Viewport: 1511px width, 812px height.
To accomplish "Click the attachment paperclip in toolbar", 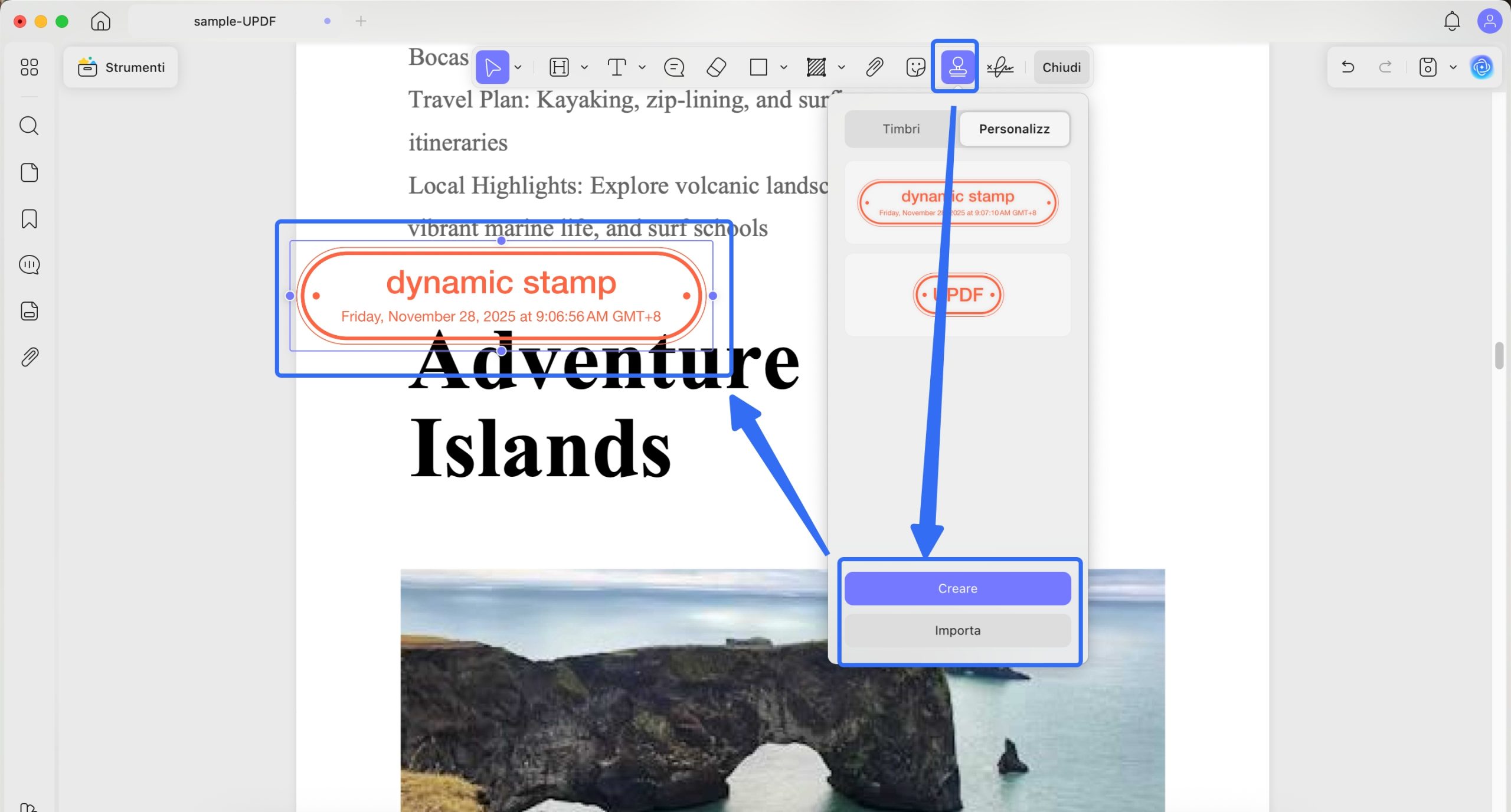I will point(874,67).
